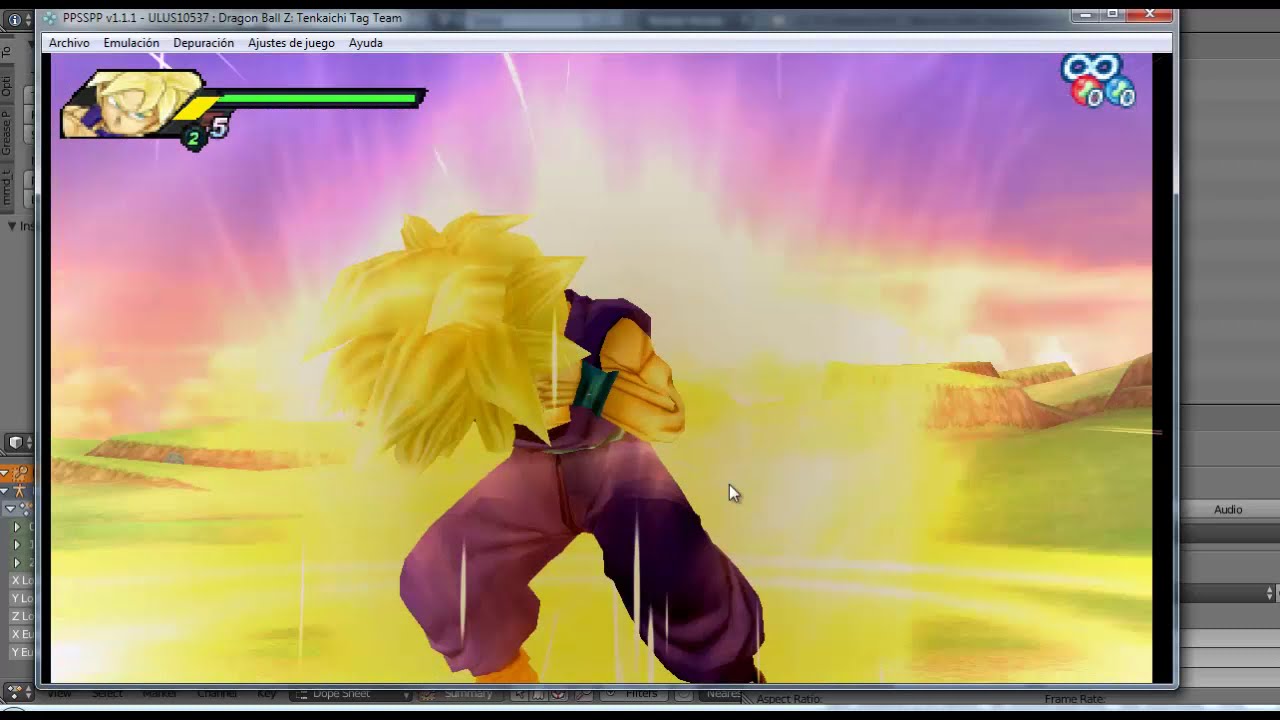Select the 'X Eu' channel row

tap(21, 635)
